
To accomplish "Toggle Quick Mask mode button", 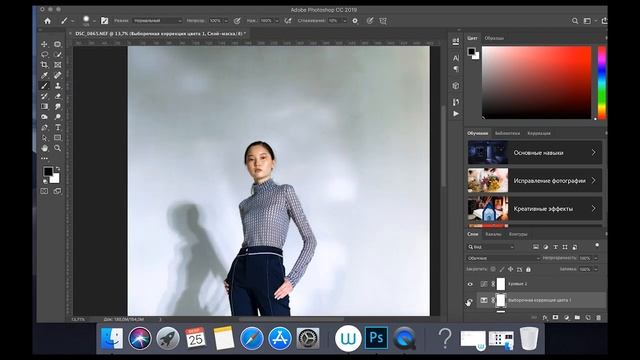I will click(x=44, y=191).
